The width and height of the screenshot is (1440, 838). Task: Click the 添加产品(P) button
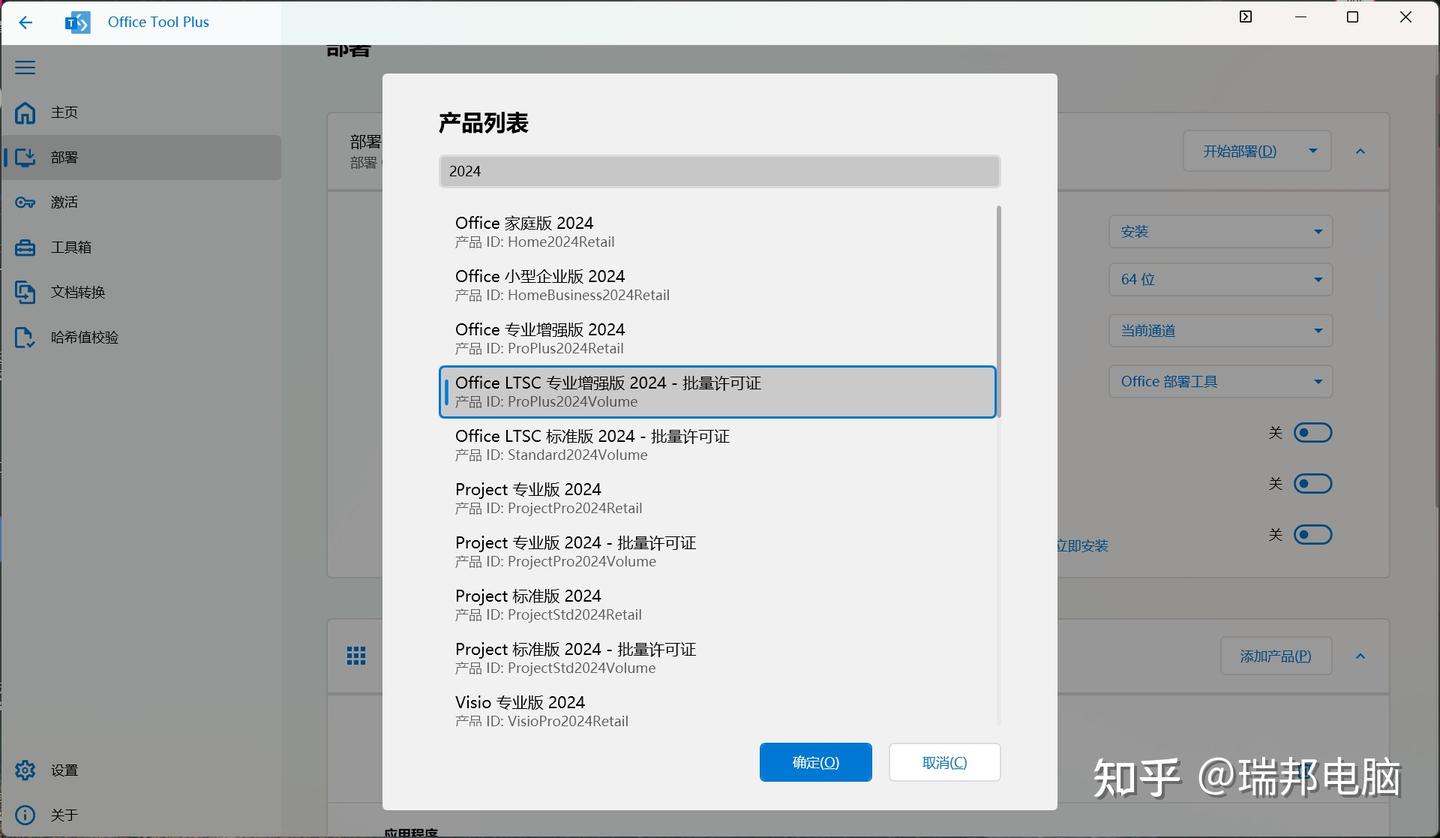point(1276,656)
